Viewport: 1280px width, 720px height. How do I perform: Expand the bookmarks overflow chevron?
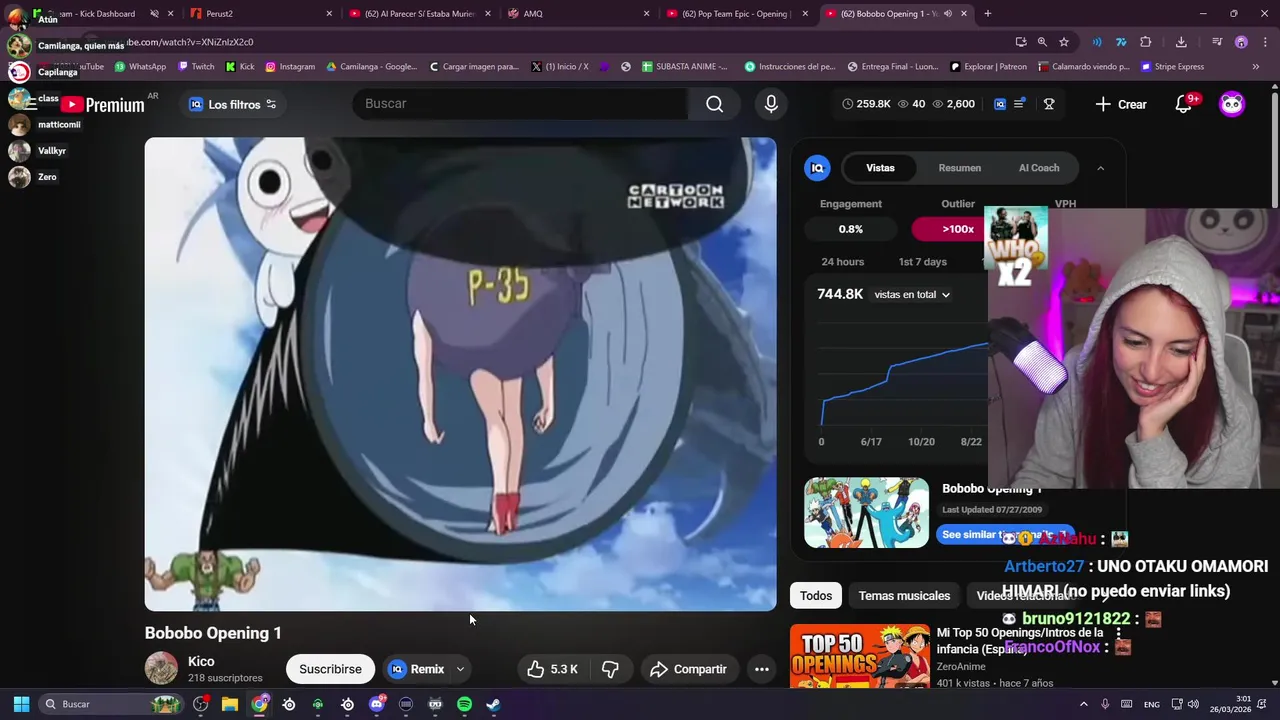click(x=1256, y=67)
